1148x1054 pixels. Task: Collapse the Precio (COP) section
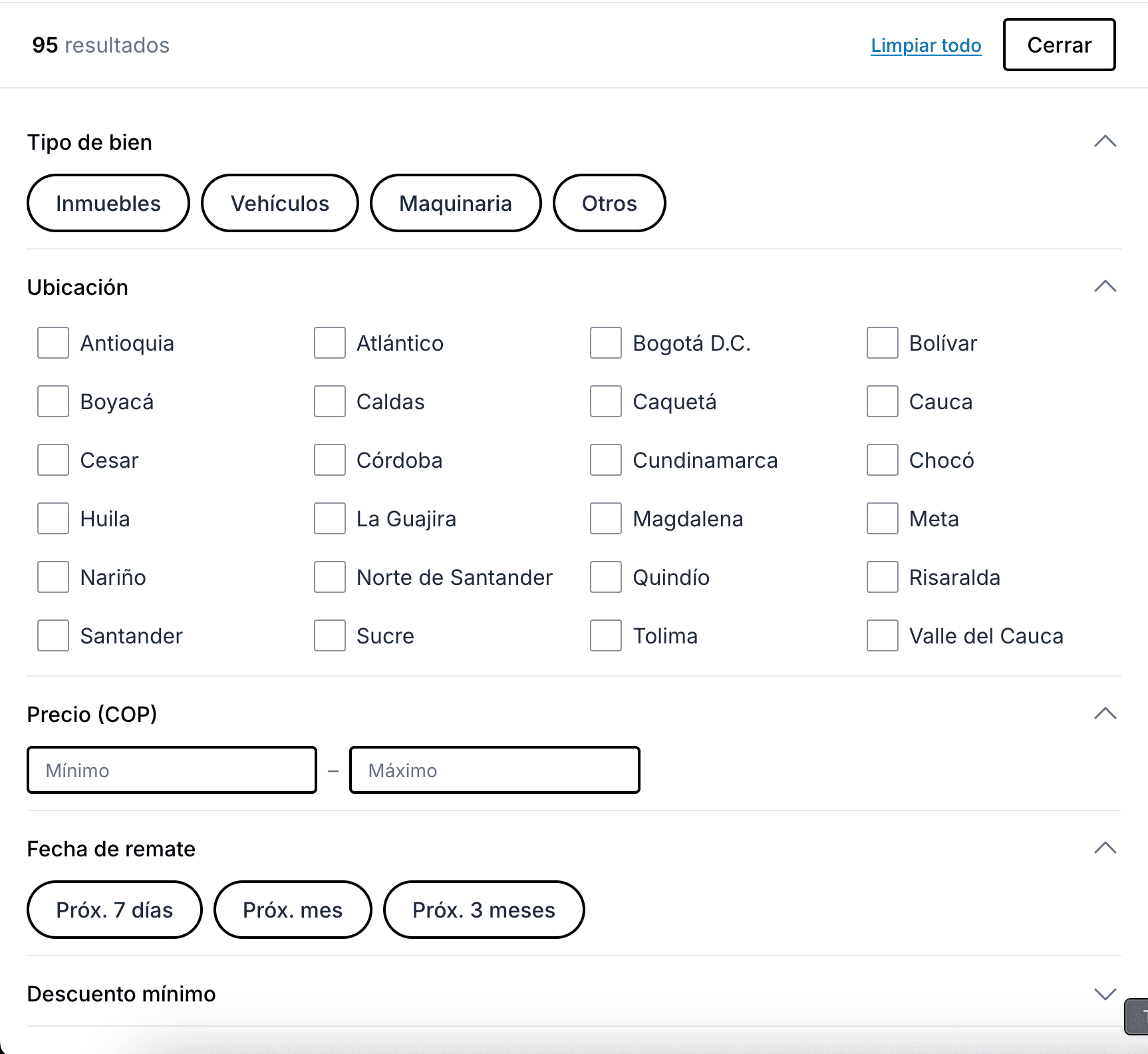(x=1105, y=714)
